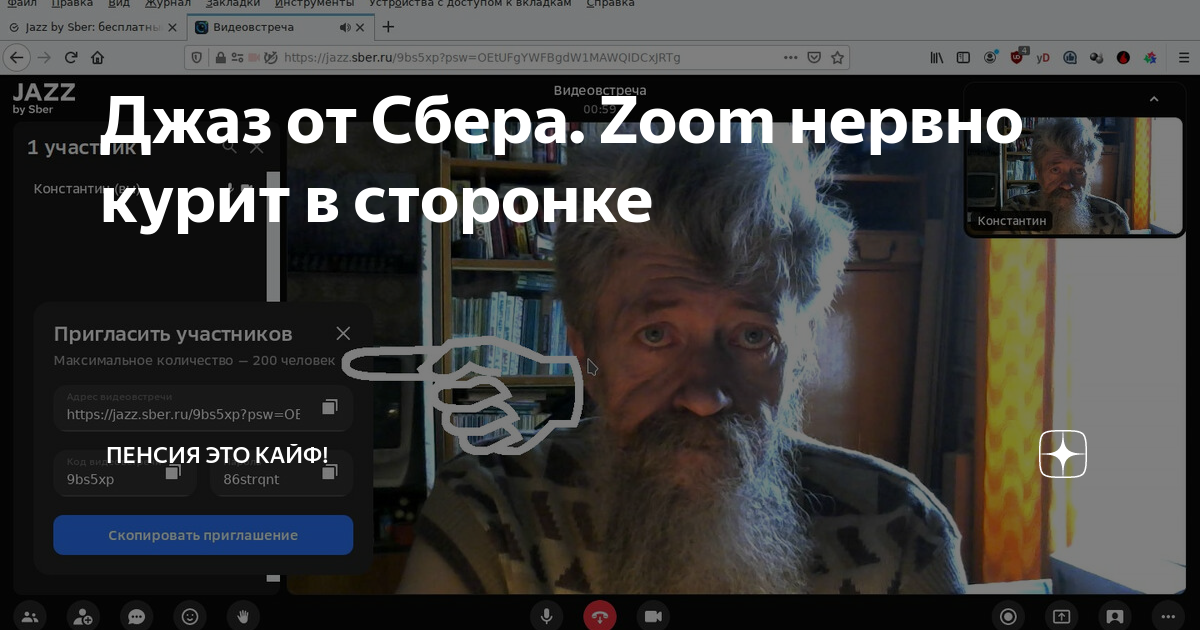
Task: Click the Скопировать приглашение button
Action: (203, 535)
